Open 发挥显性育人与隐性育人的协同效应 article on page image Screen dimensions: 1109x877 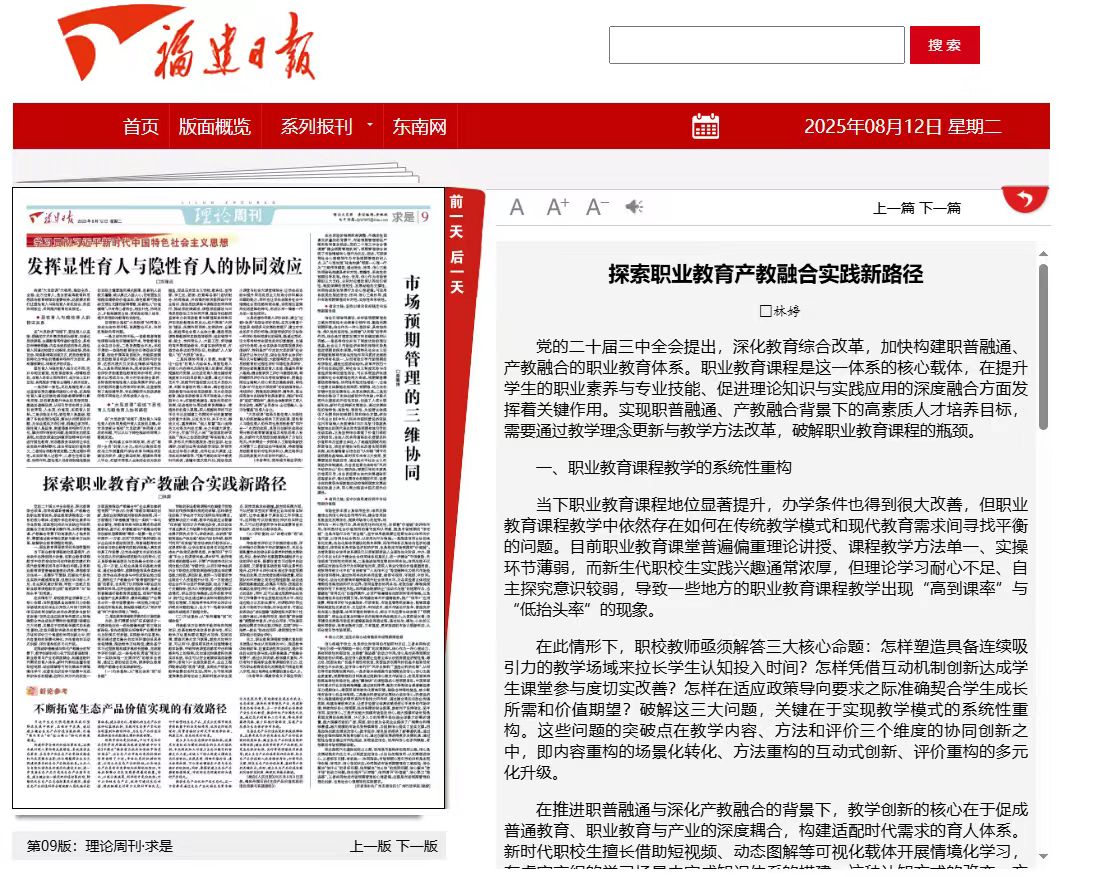(x=165, y=266)
